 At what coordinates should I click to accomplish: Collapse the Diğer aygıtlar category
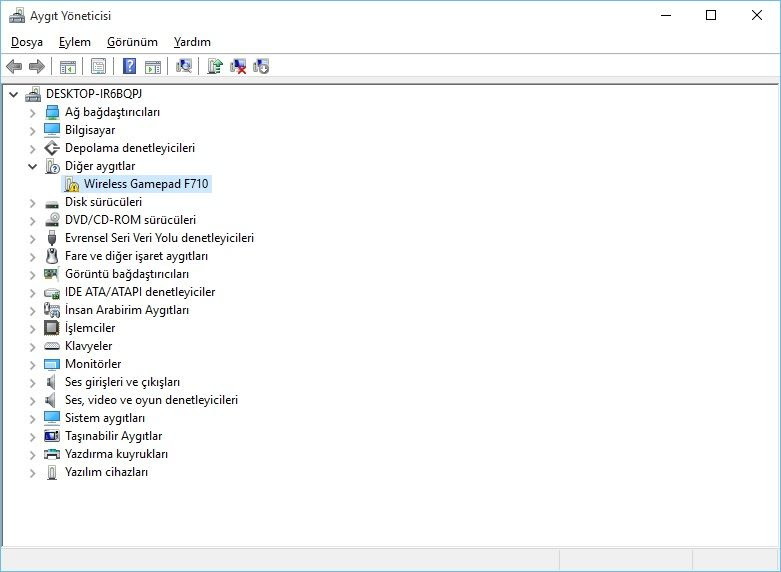[x=32, y=166]
